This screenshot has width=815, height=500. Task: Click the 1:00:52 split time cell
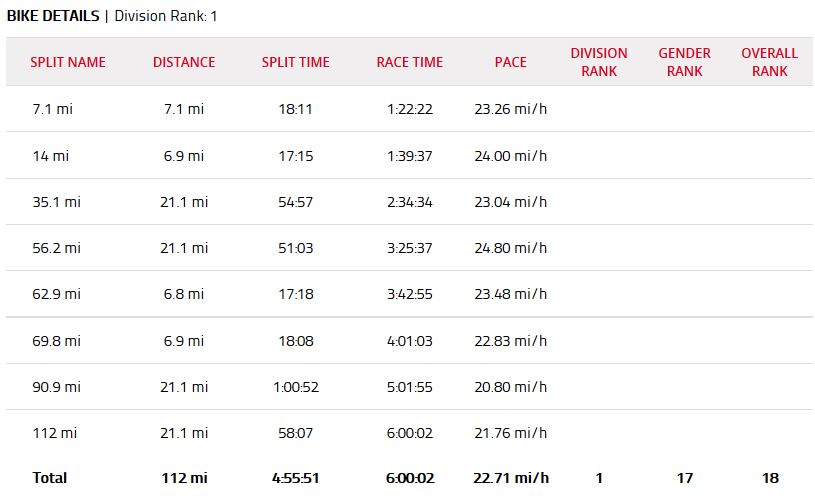point(295,387)
